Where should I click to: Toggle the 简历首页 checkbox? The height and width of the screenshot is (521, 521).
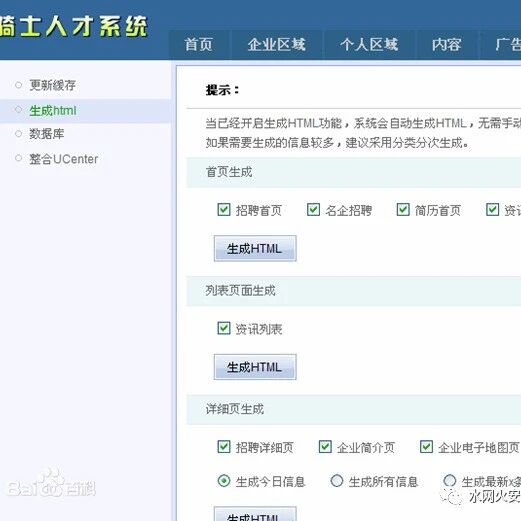[x=403, y=210]
